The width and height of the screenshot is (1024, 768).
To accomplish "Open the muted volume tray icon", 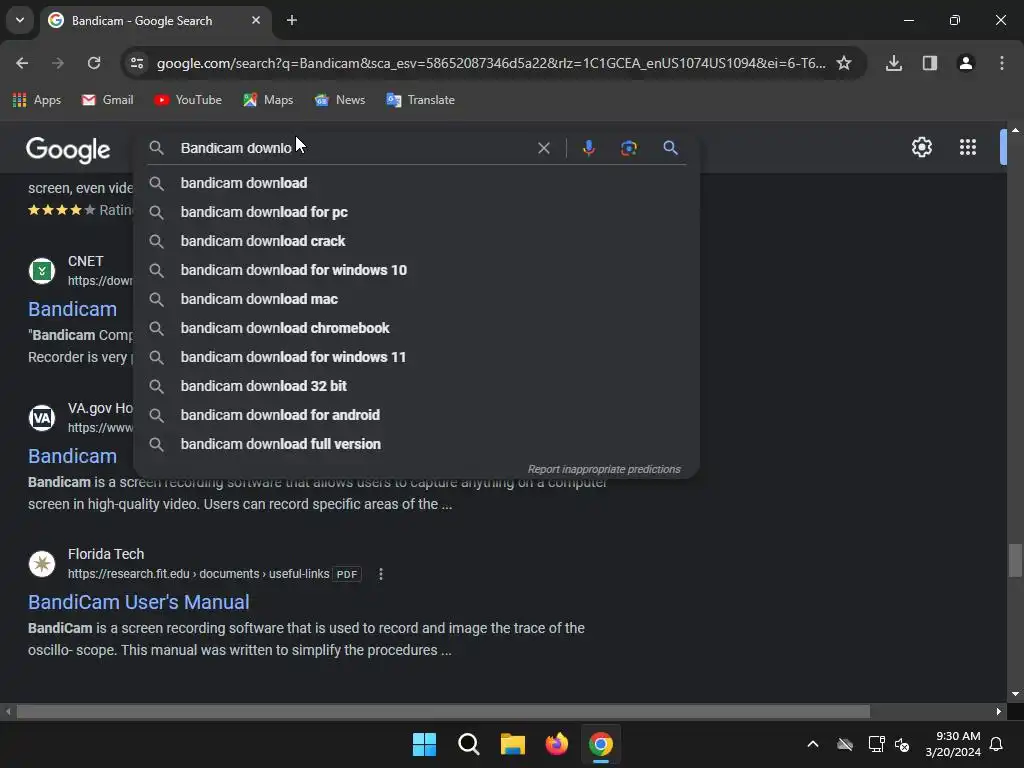I will click(902, 744).
